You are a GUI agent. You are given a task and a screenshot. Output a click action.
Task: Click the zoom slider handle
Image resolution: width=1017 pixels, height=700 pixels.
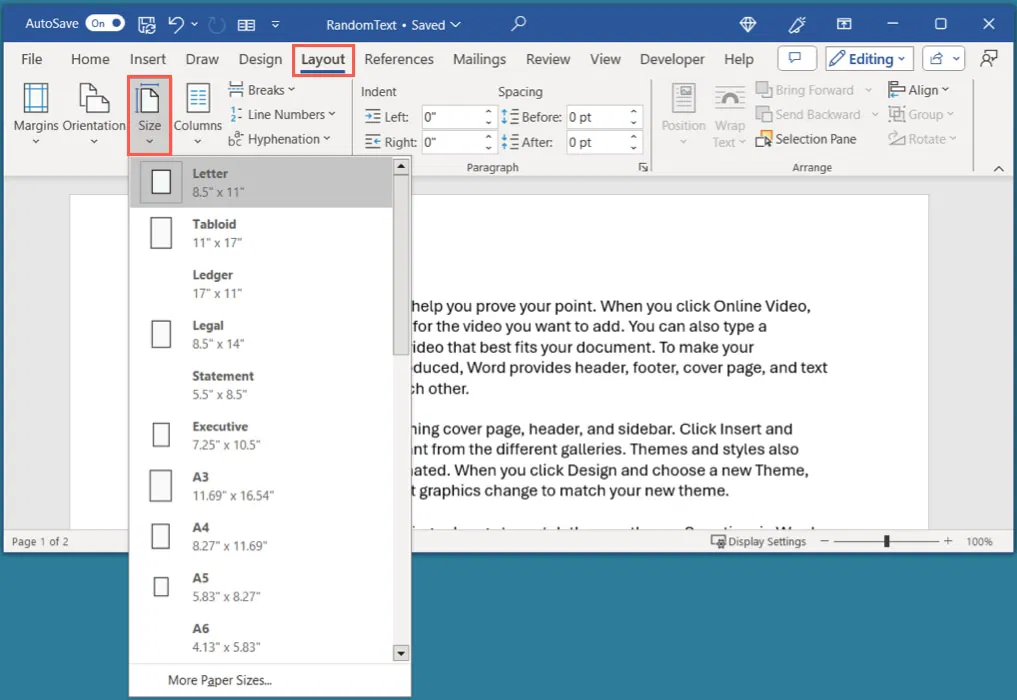(885, 541)
